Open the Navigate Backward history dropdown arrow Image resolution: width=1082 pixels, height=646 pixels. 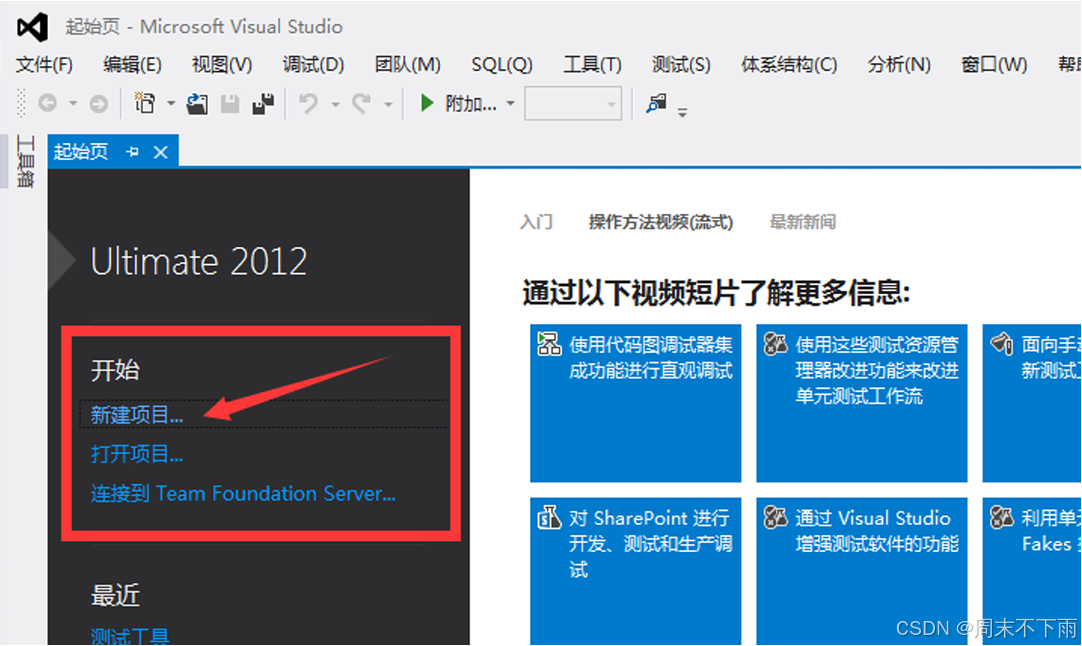(72, 104)
